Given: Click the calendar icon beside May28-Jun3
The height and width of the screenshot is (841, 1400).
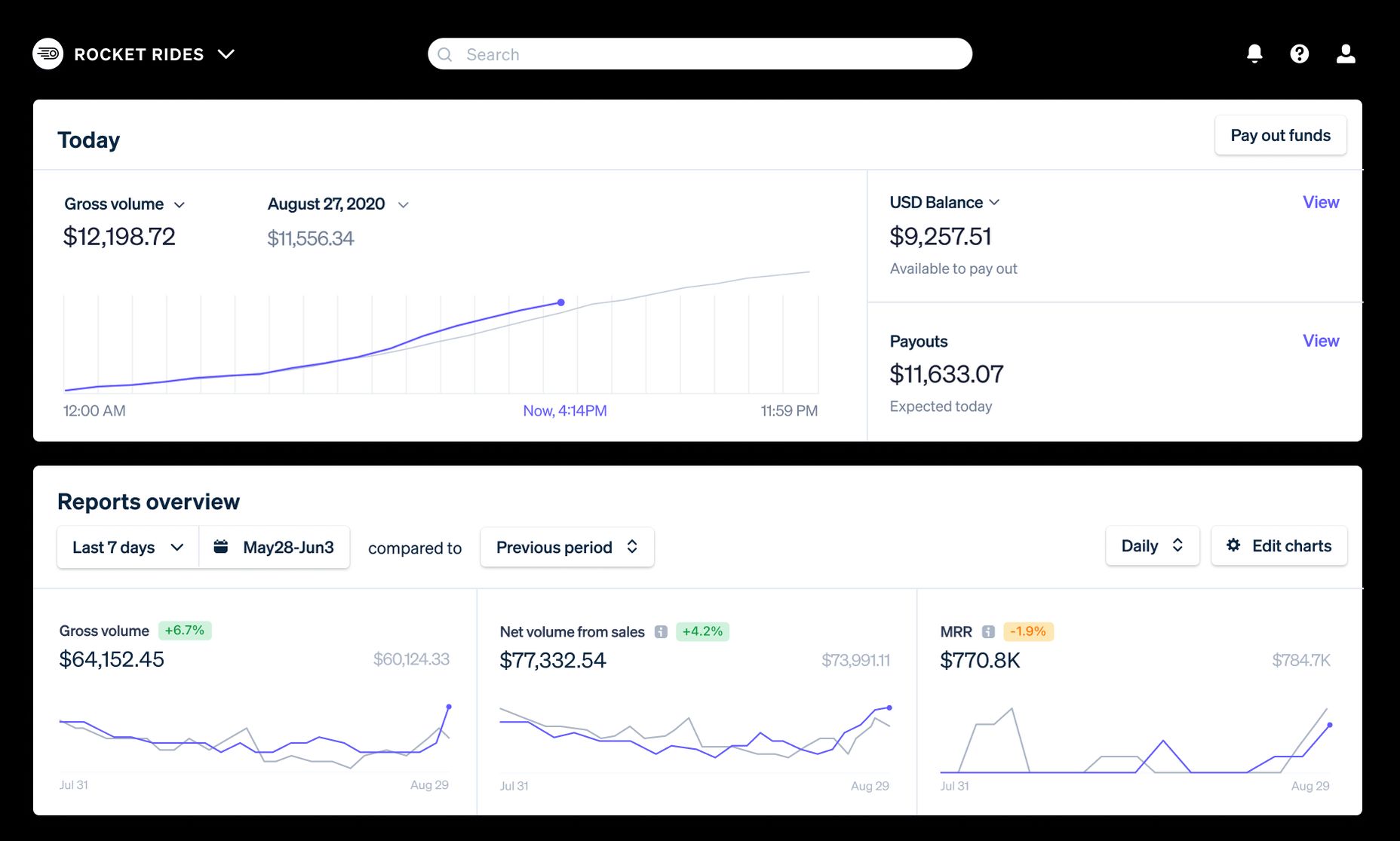Looking at the screenshot, I should (x=221, y=546).
